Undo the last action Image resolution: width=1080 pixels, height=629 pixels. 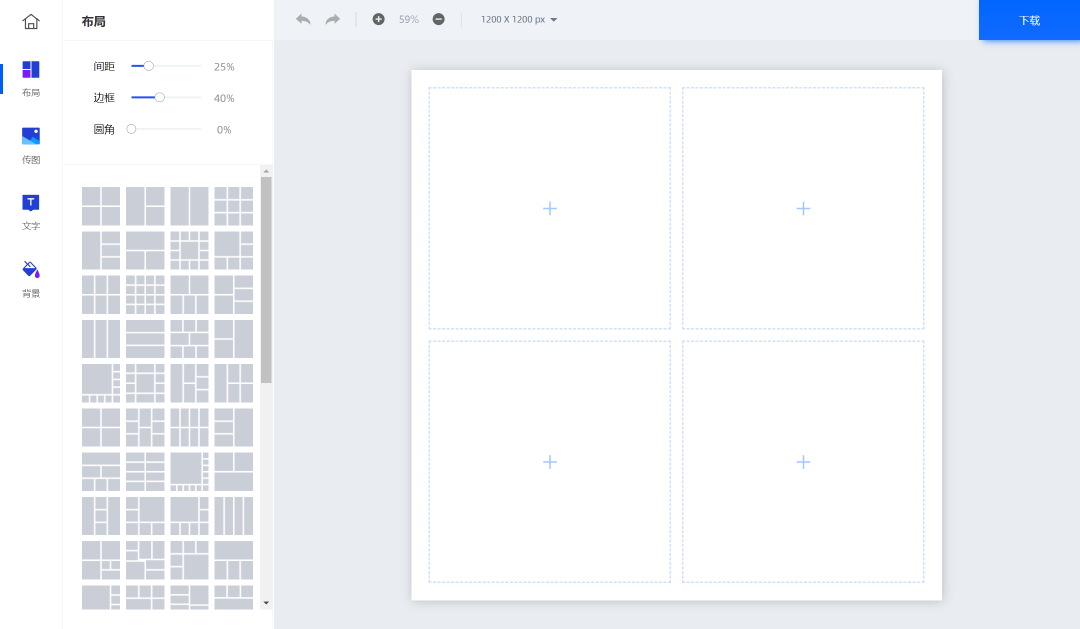pos(303,19)
